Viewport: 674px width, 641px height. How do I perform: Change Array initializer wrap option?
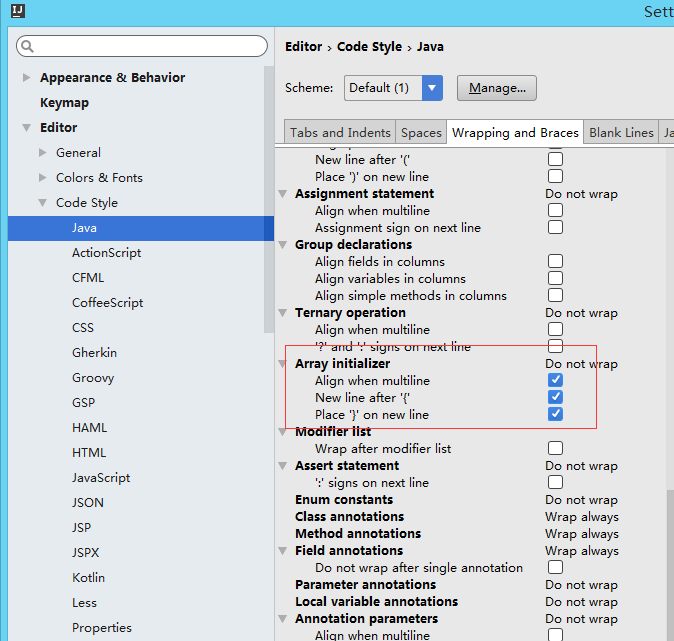(581, 364)
